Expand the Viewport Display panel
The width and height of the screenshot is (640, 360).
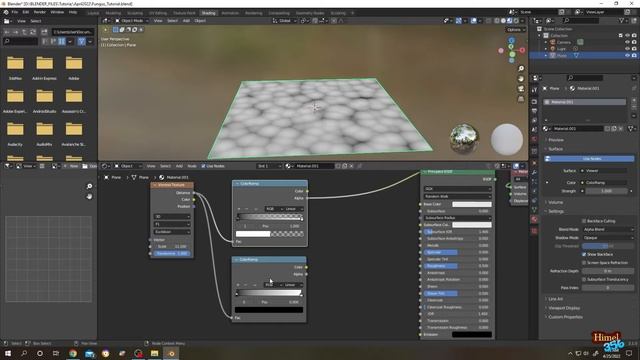pos(564,308)
